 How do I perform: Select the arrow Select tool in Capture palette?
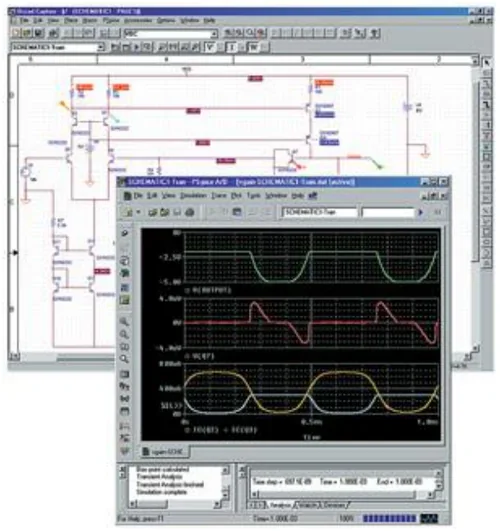point(487,63)
